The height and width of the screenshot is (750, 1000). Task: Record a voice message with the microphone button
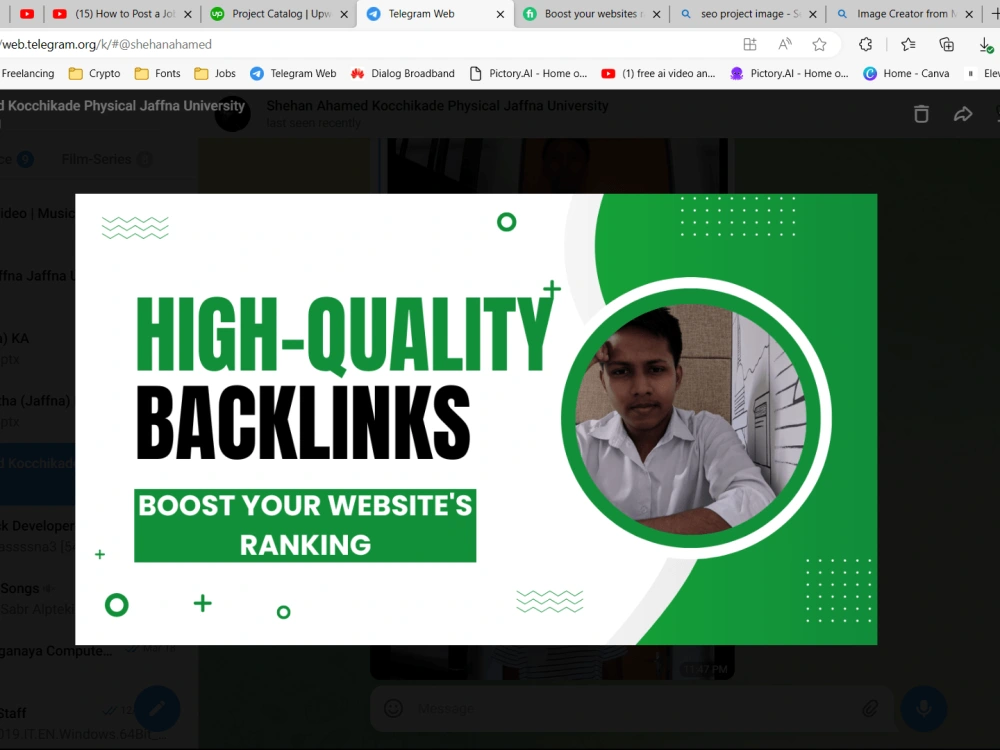[923, 708]
